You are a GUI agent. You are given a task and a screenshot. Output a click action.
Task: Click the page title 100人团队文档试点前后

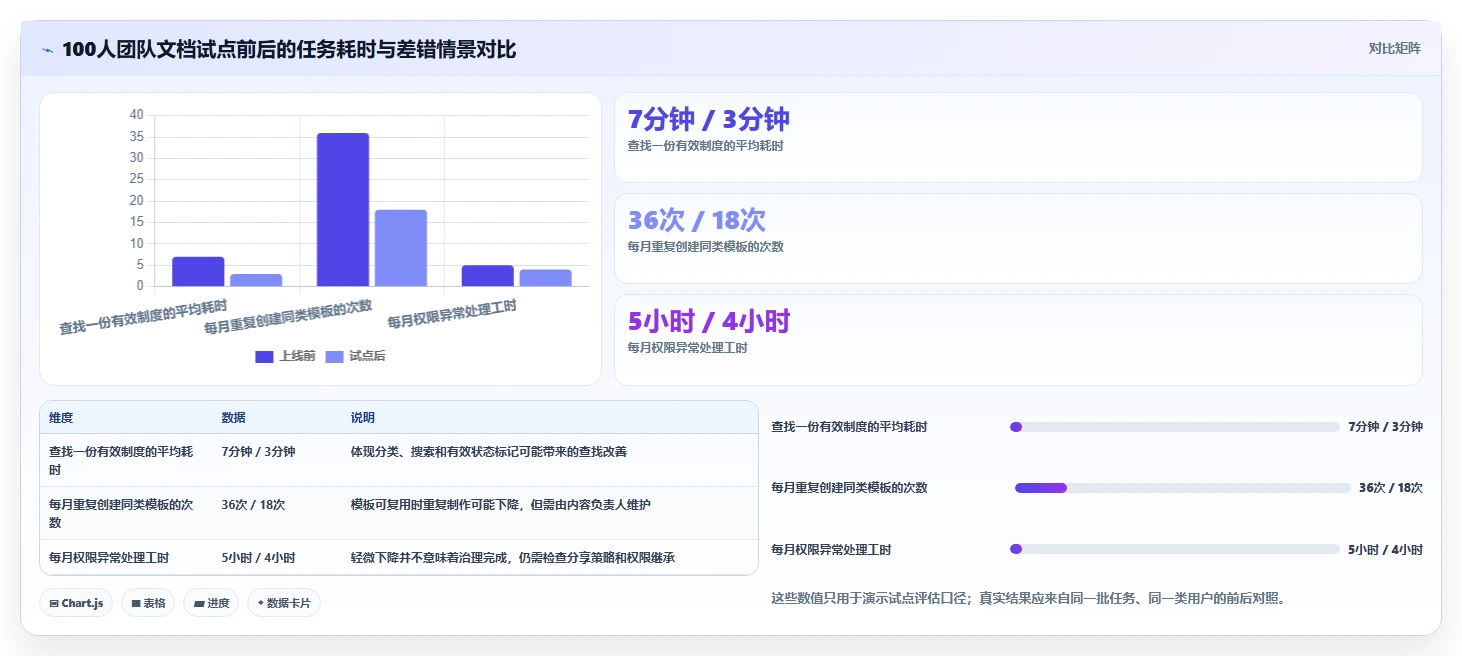click(x=289, y=49)
